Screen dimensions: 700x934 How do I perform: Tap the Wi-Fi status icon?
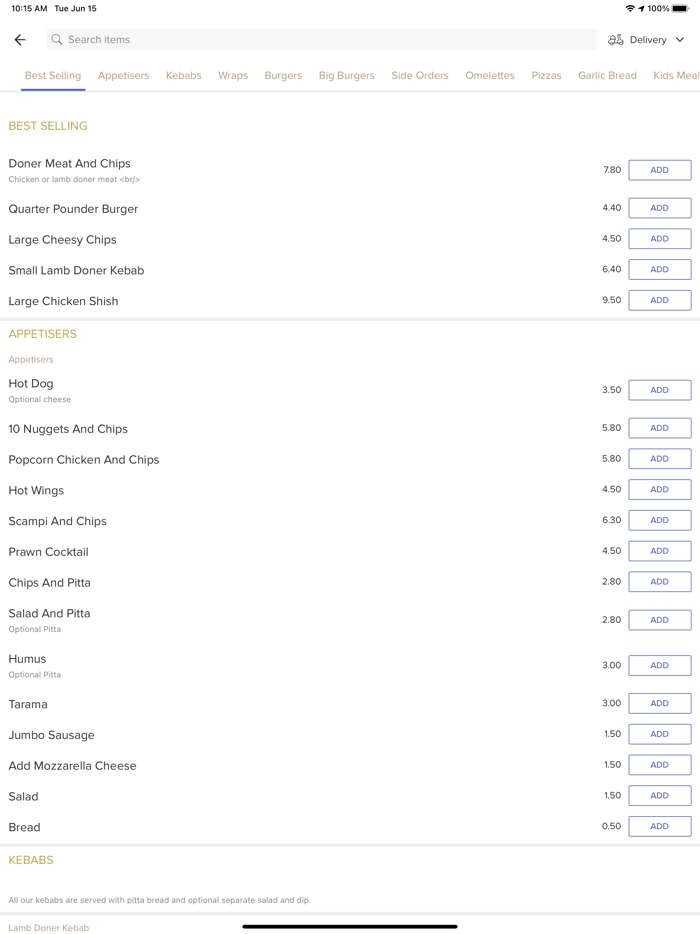pyautogui.click(x=630, y=9)
